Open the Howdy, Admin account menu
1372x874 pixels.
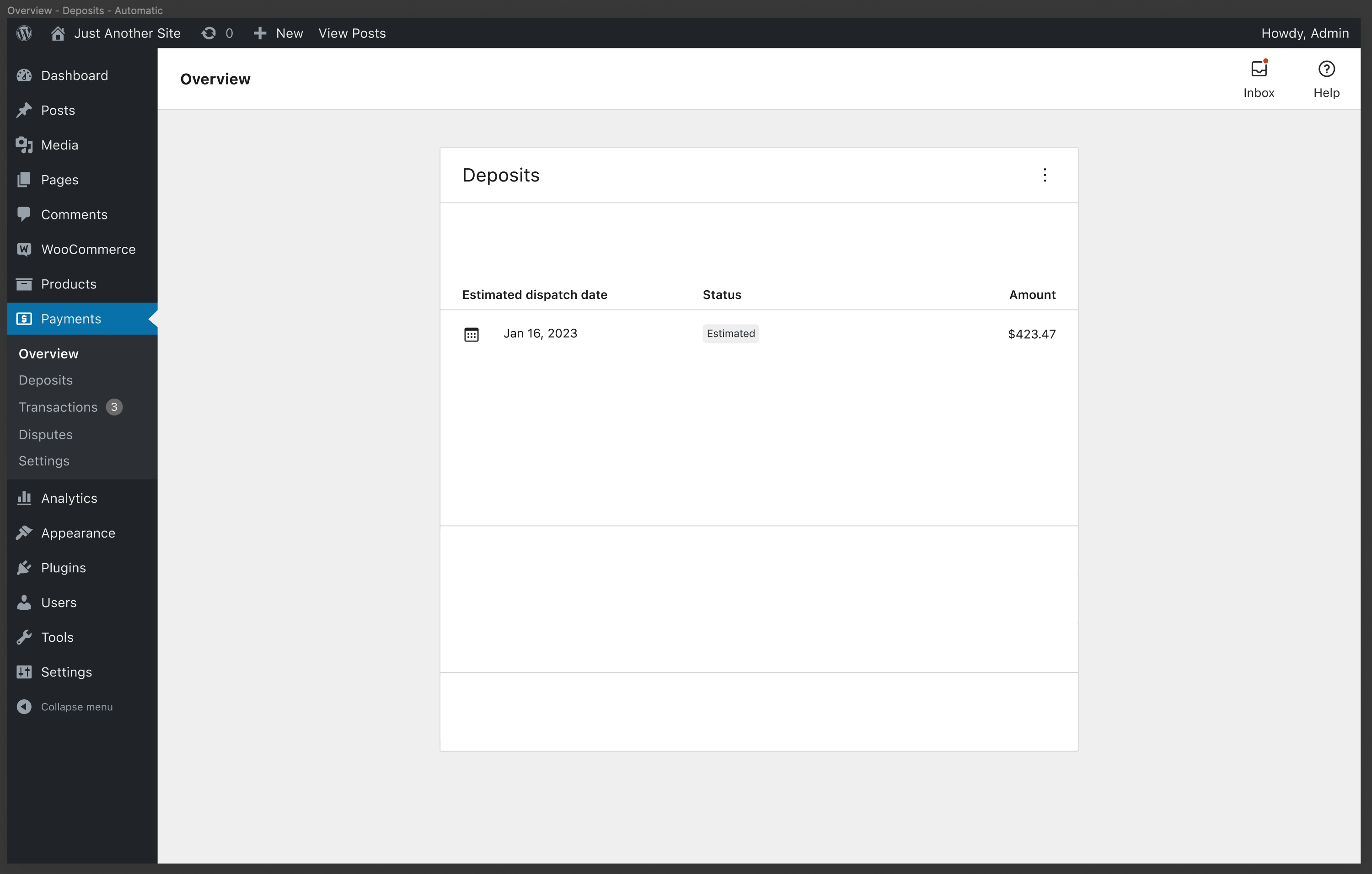click(x=1305, y=33)
